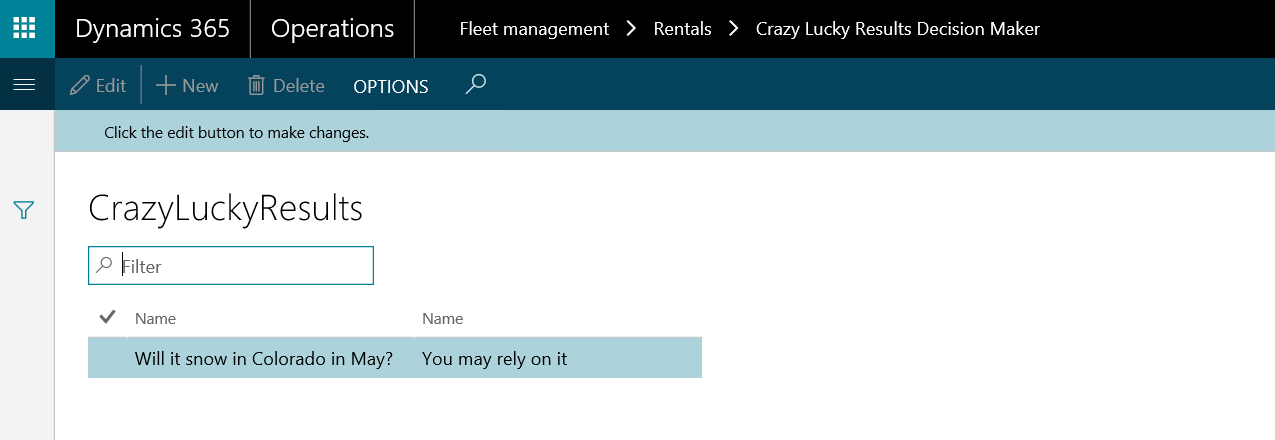Click the second Name column header
Image resolution: width=1275 pixels, height=440 pixels.
point(442,319)
